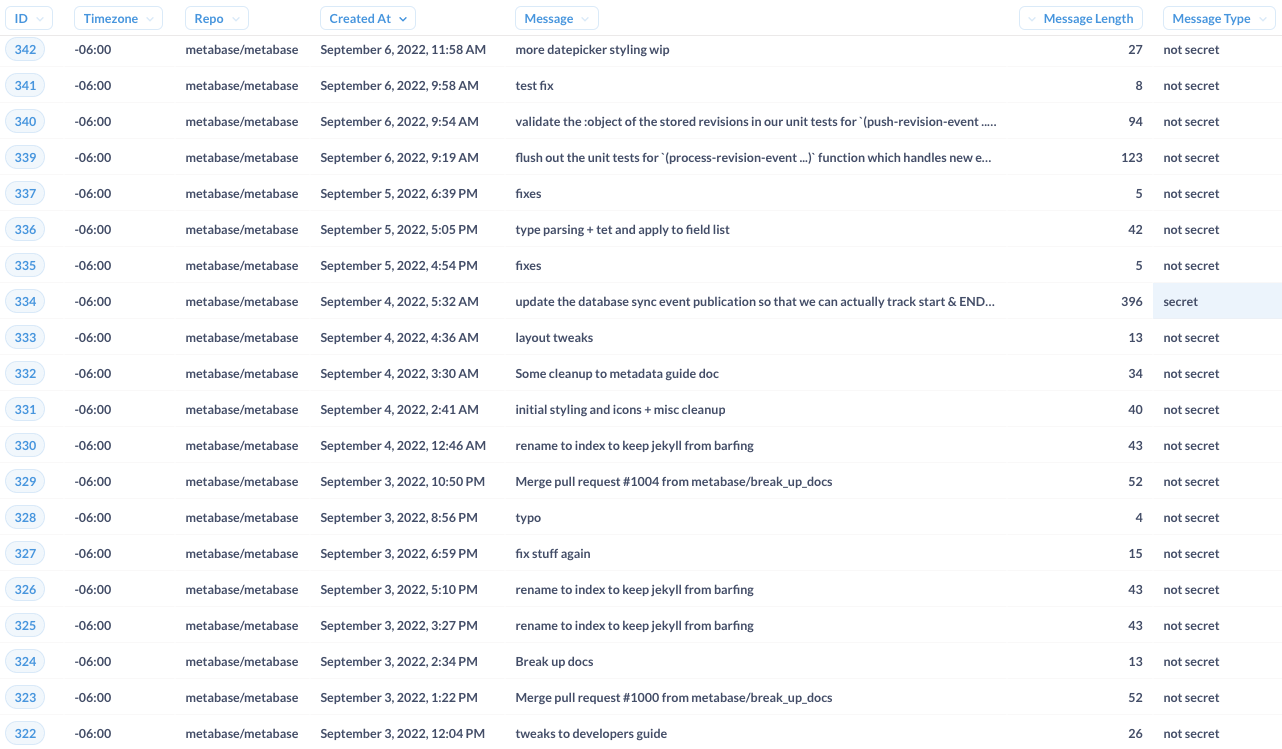Image resolution: width=1282 pixels, height=749 pixels.
Task: Click message 'more datepicker styling wip'
Action: [592, 50]
